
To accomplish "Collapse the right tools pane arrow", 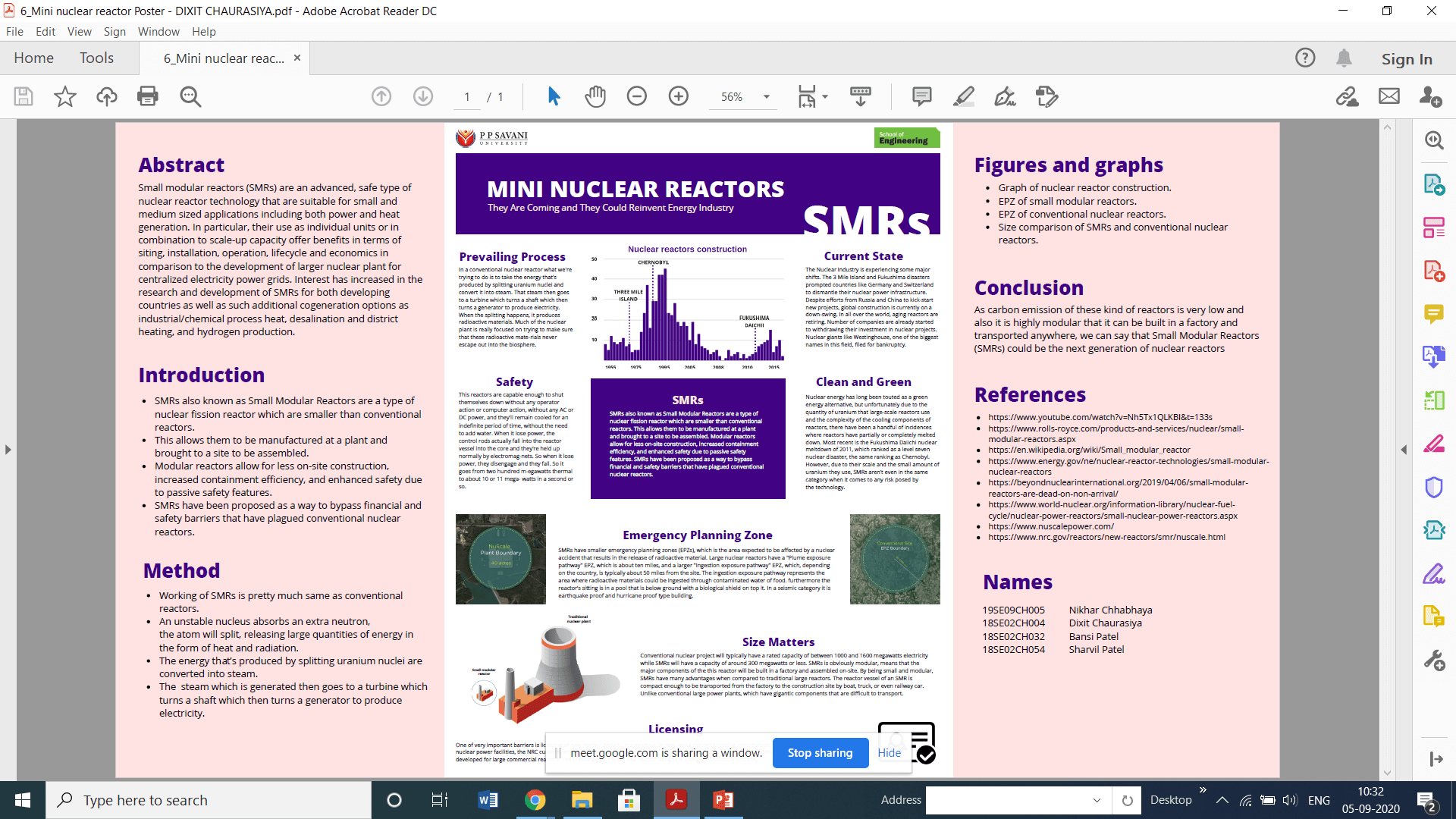I will (1404, 450).
